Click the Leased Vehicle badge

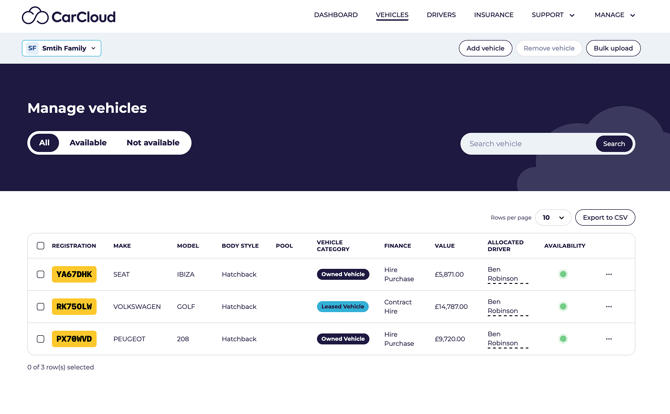click(343, 306)
